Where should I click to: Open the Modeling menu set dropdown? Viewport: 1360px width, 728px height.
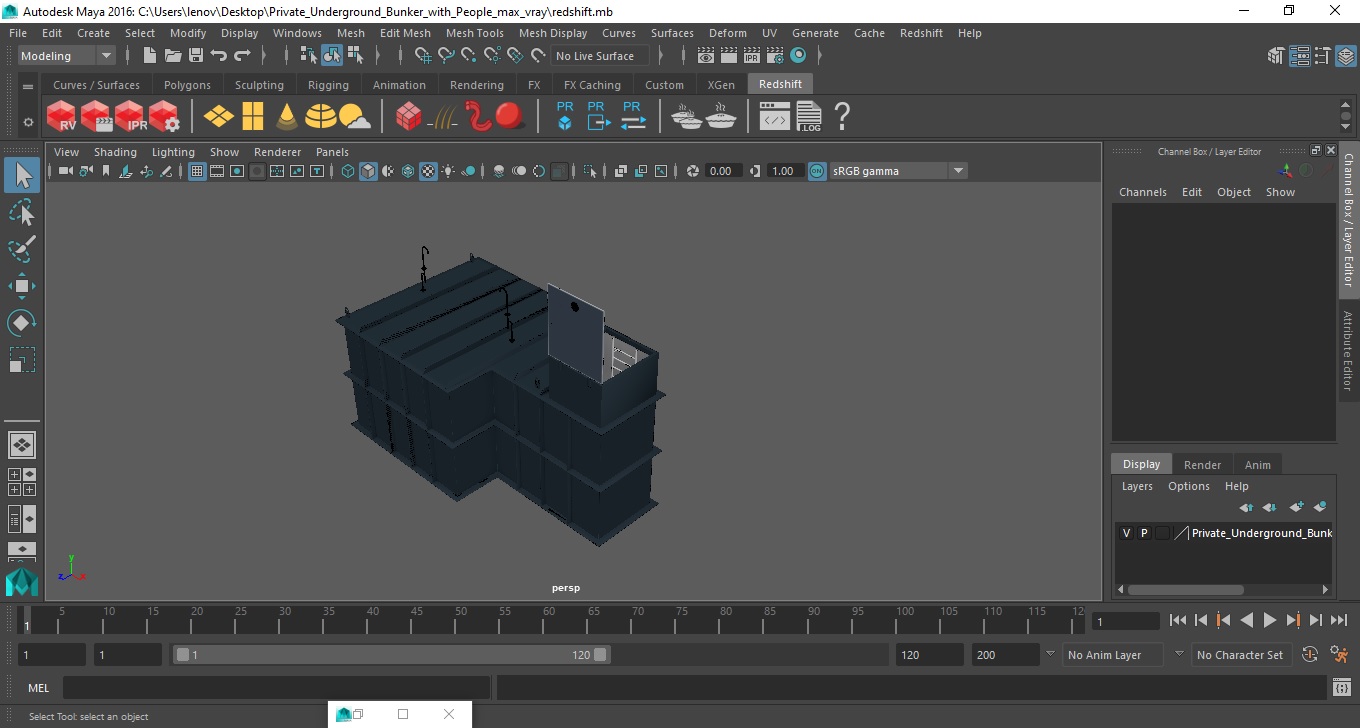[67, 56]
